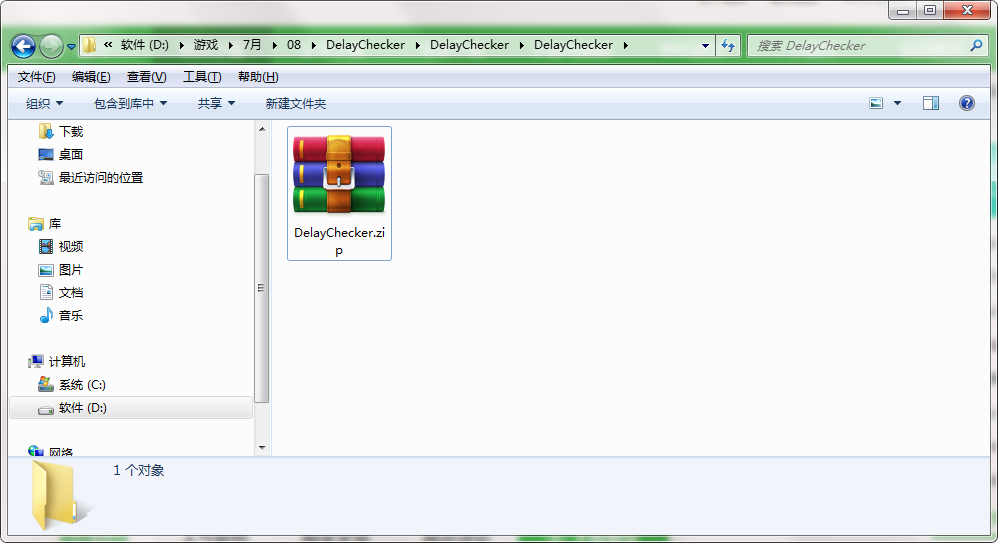Go back with the blue Back arrow
998x543 pixels.
tap(24, 46)
